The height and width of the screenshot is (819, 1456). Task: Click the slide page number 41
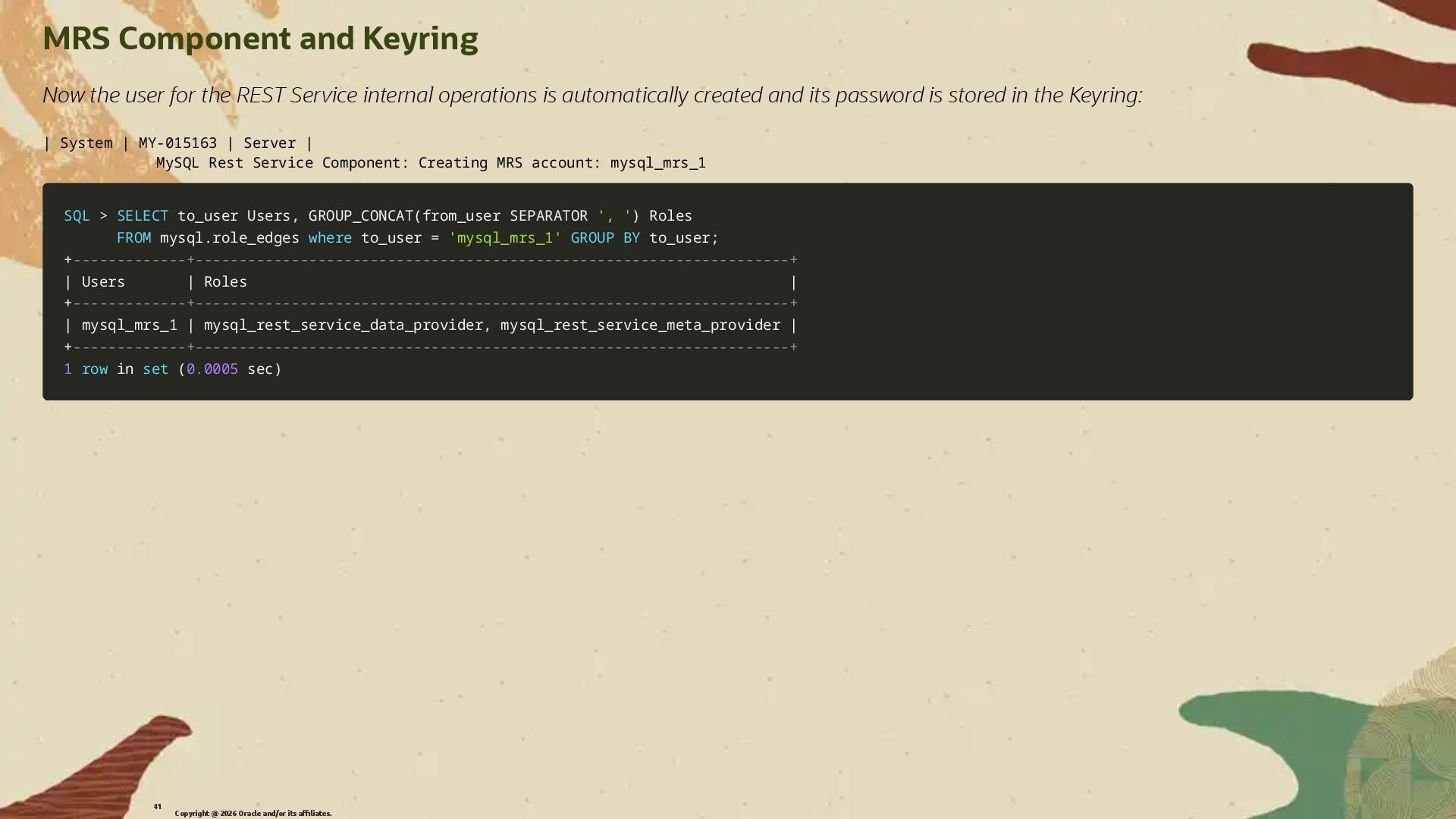[157, 807]
